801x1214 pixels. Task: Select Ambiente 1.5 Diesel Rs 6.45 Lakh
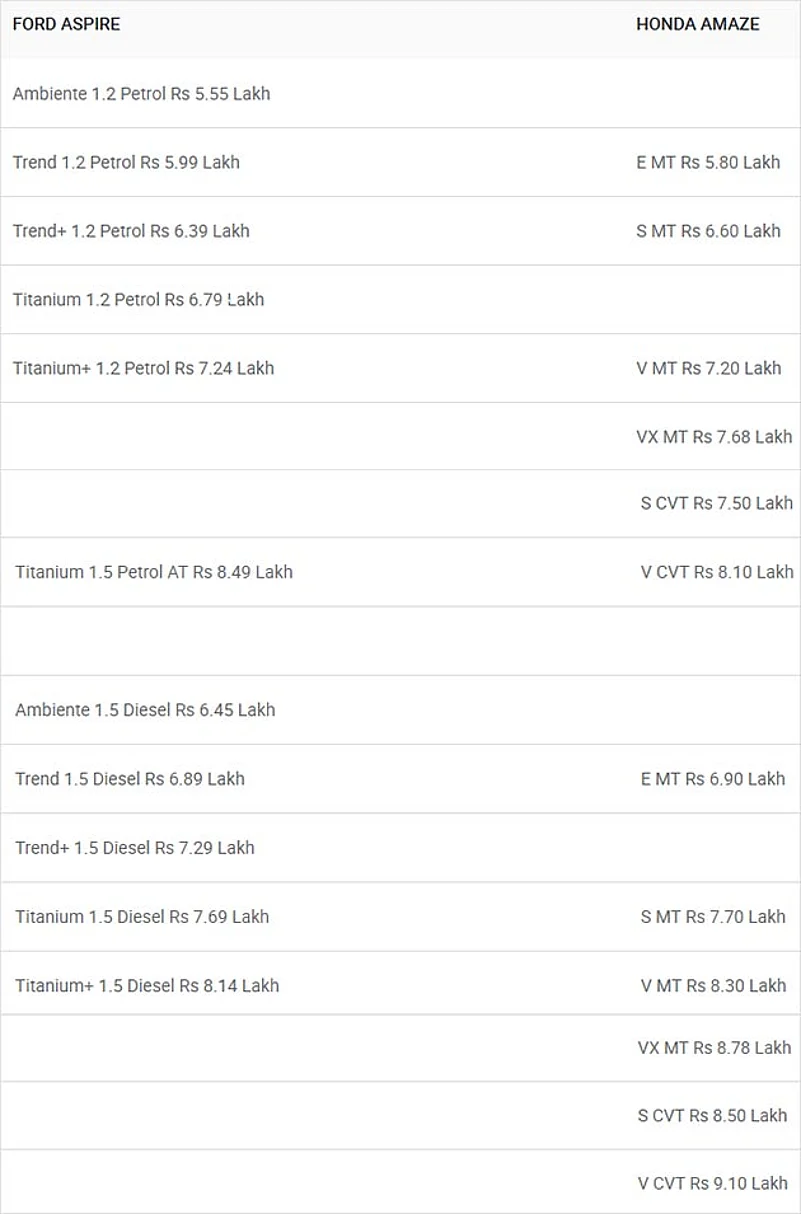[145, 710]
